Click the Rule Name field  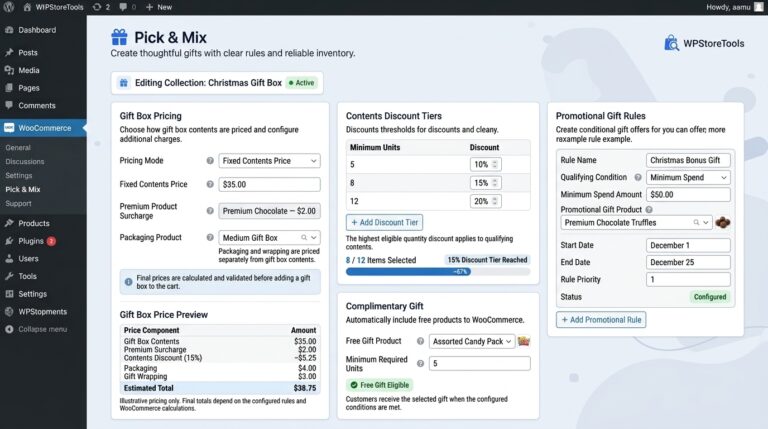pyautogui.click(x=688, y=160)
